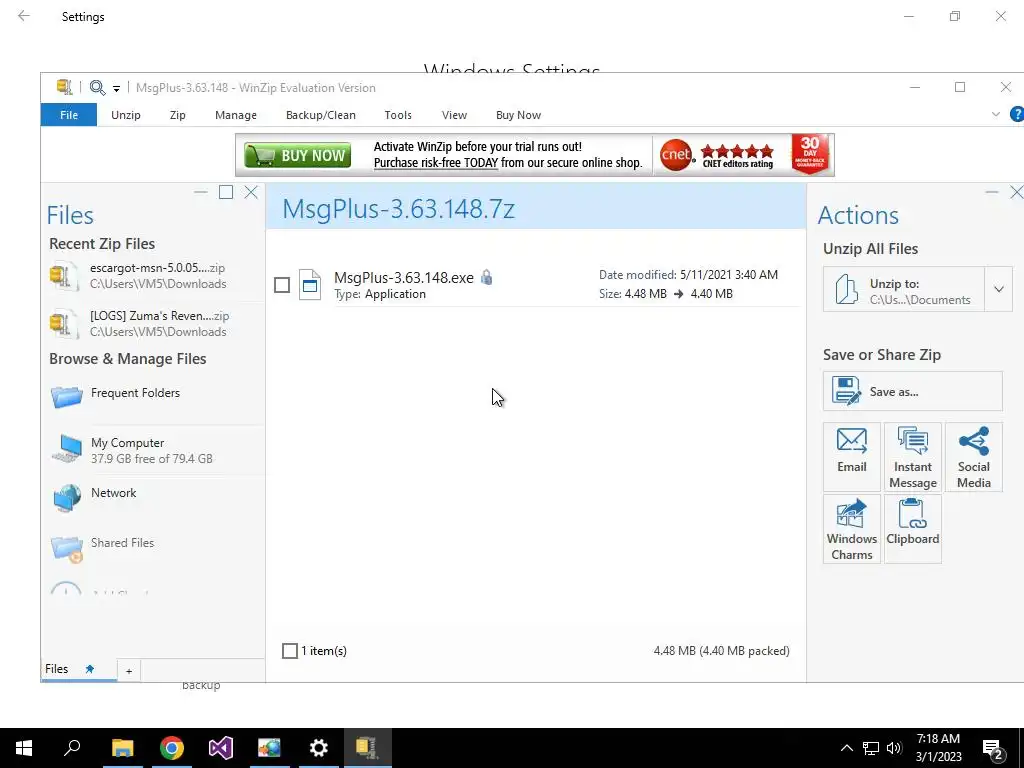Minimize the Files pane
1024x768 pixels.
pos(200,192)
